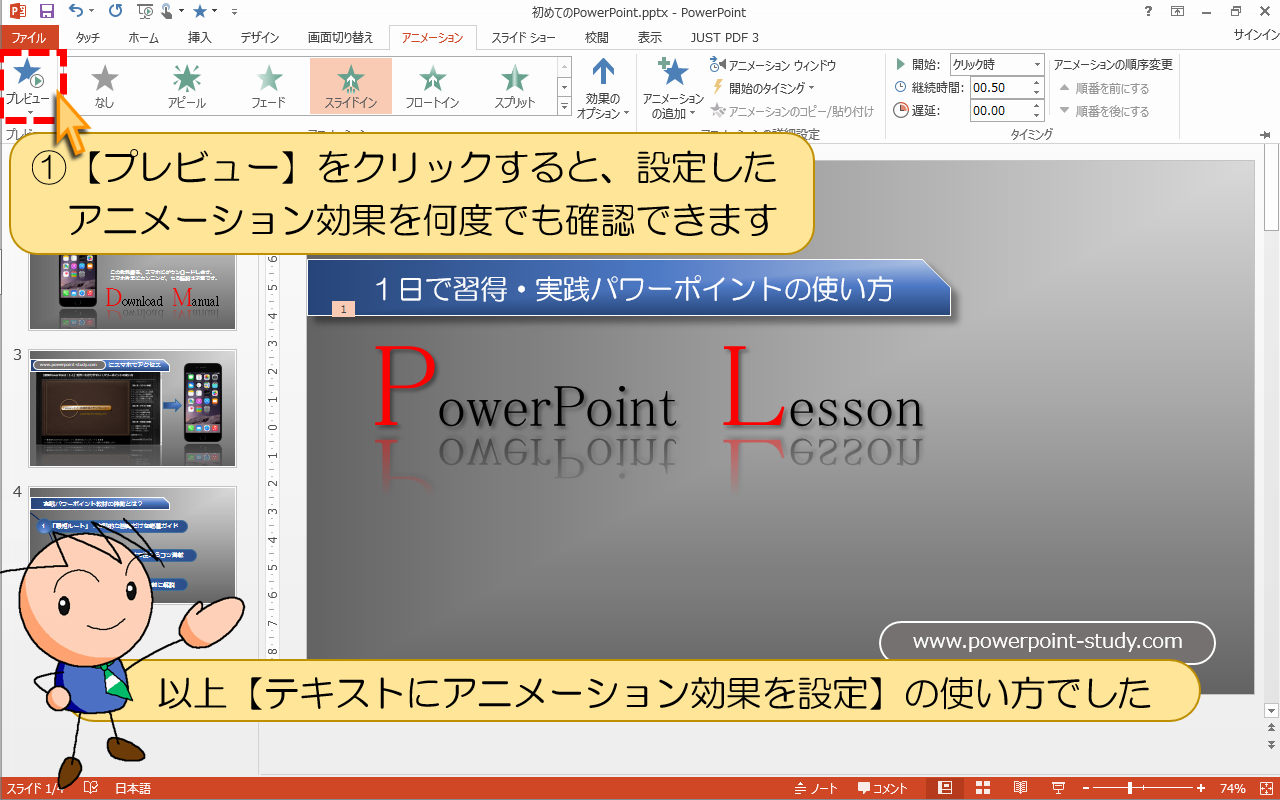
Task: Customize the quick access toolbar
Action: pyautogui.click(x=234, y=12)
